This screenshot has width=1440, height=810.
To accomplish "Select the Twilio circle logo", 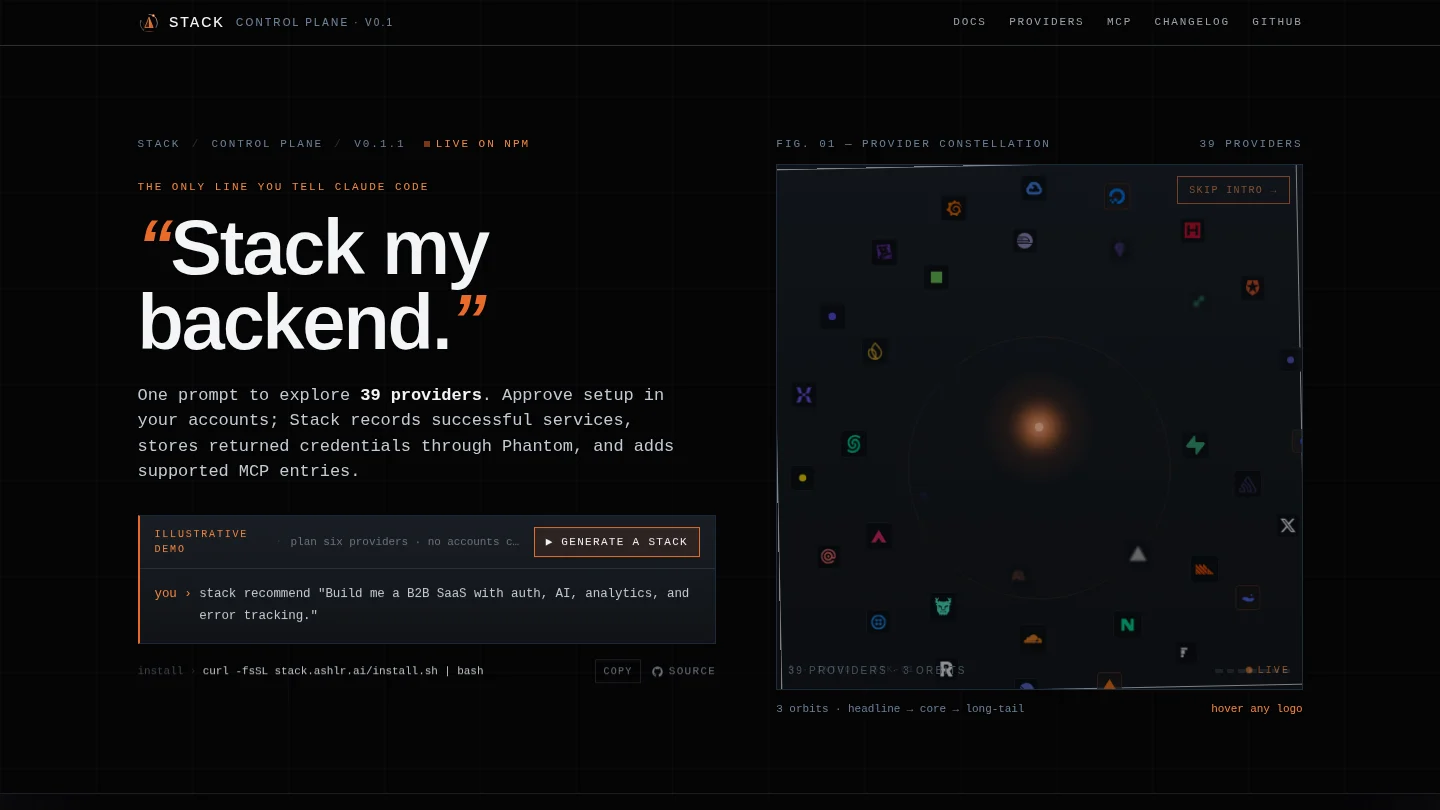I will point(878,622).
